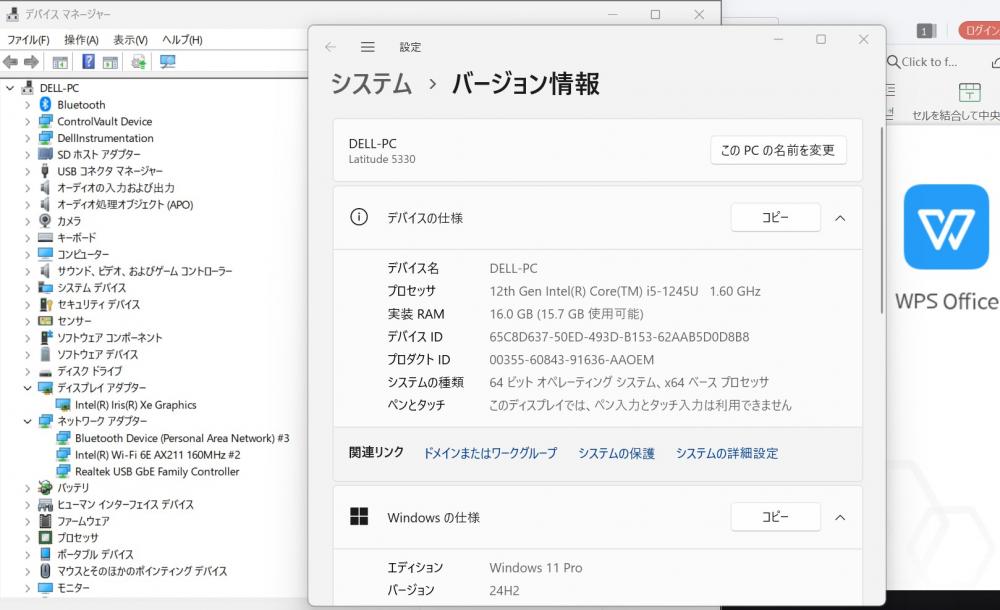The height and width of the screenshot is (610, 1000).
Task: Click the USB コネクタ マネージャー plug icon
Action: [x=45, y=170]
